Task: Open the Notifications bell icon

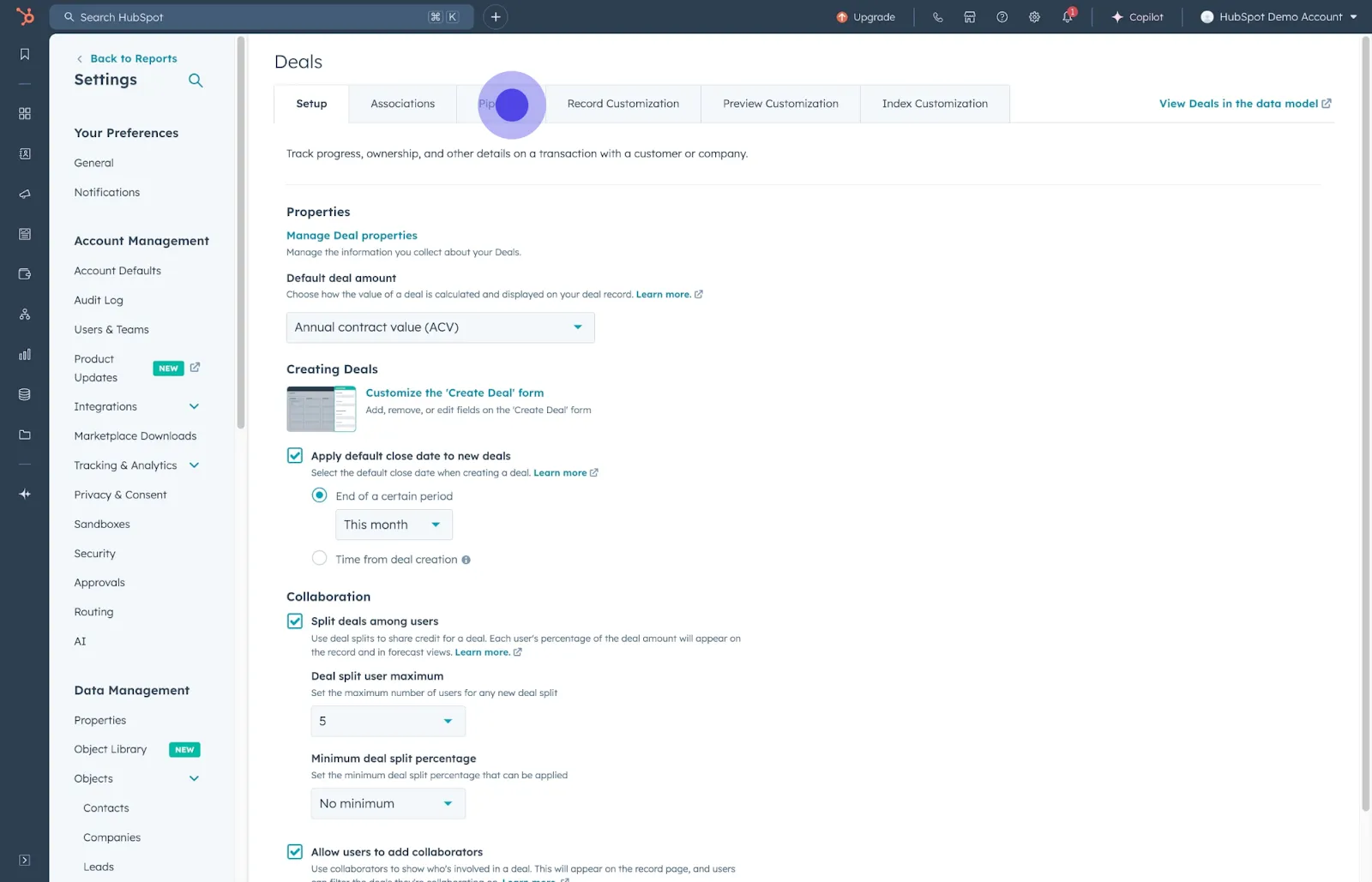Action: (1067, 17)
